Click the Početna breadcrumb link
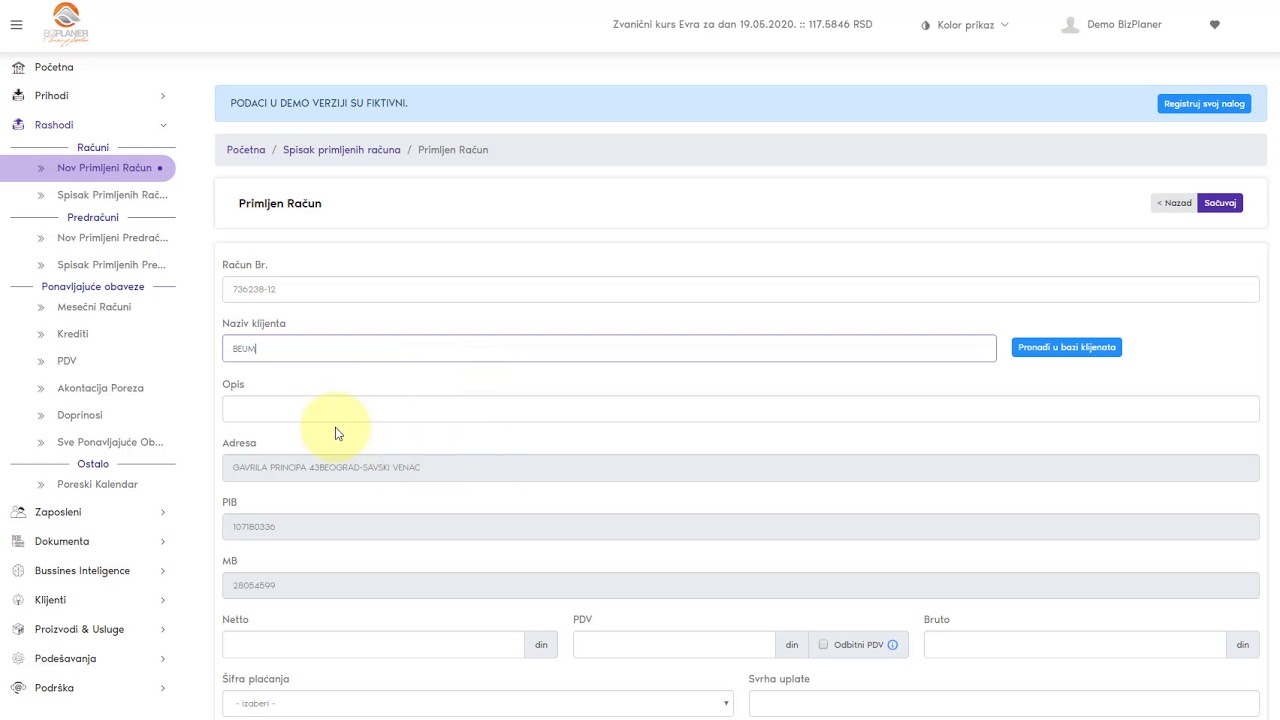1280x720 pixels. coord(246,150)
